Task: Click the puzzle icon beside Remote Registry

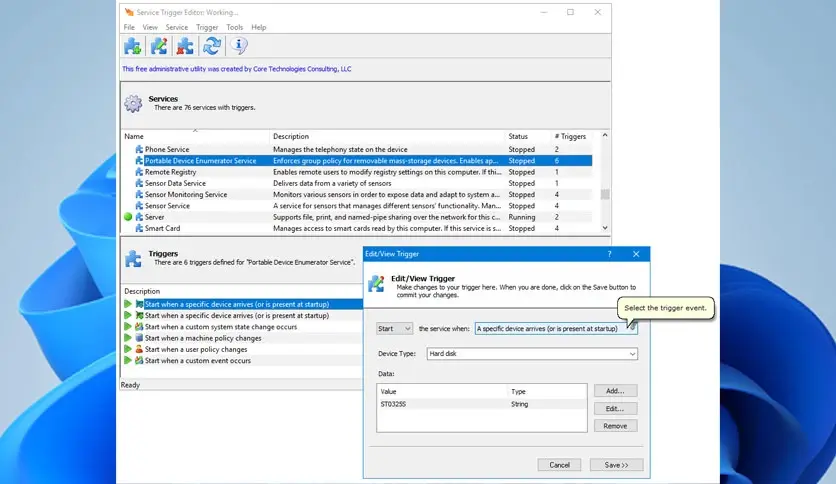Action: pos(139,172)
